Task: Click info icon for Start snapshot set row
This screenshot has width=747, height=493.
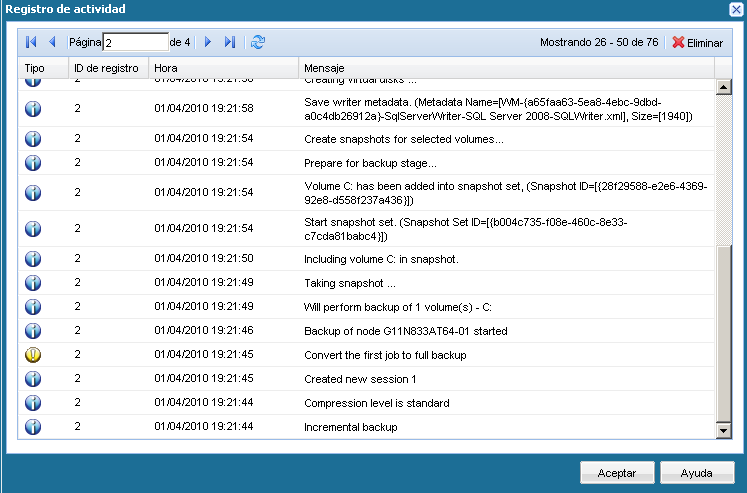Action: [33, 229]
